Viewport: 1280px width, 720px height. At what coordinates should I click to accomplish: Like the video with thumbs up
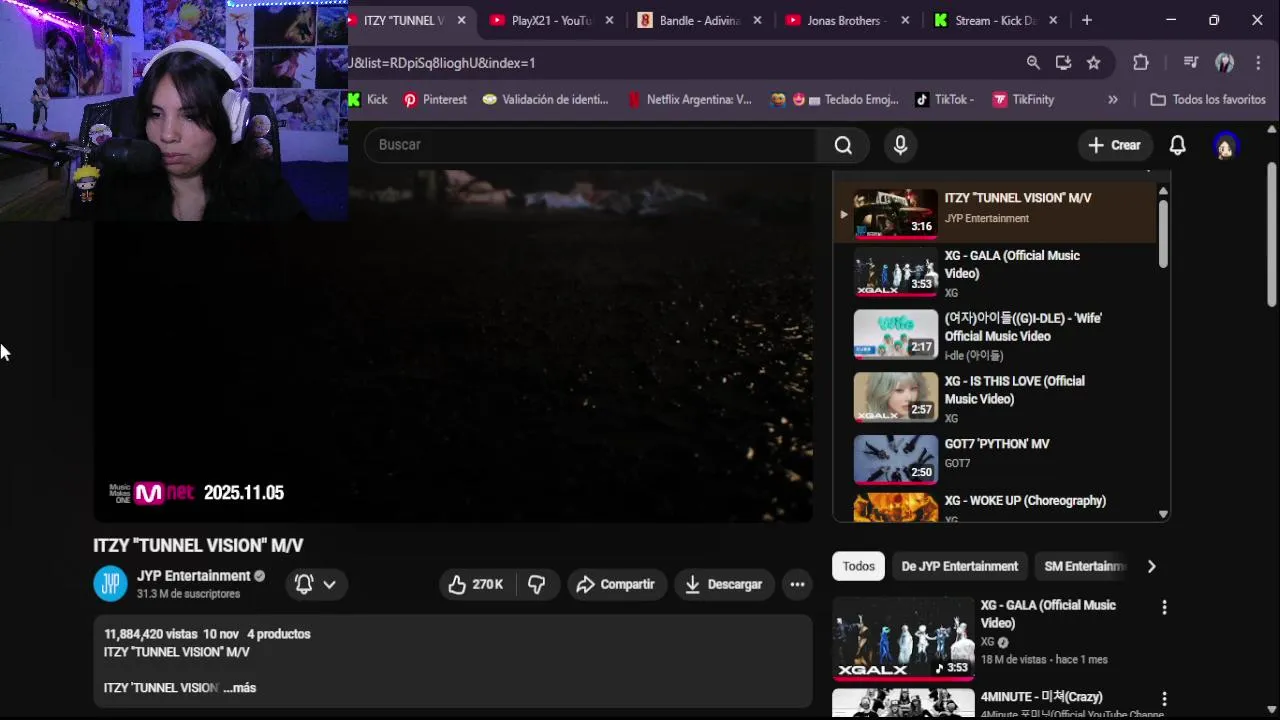point(475,584)
